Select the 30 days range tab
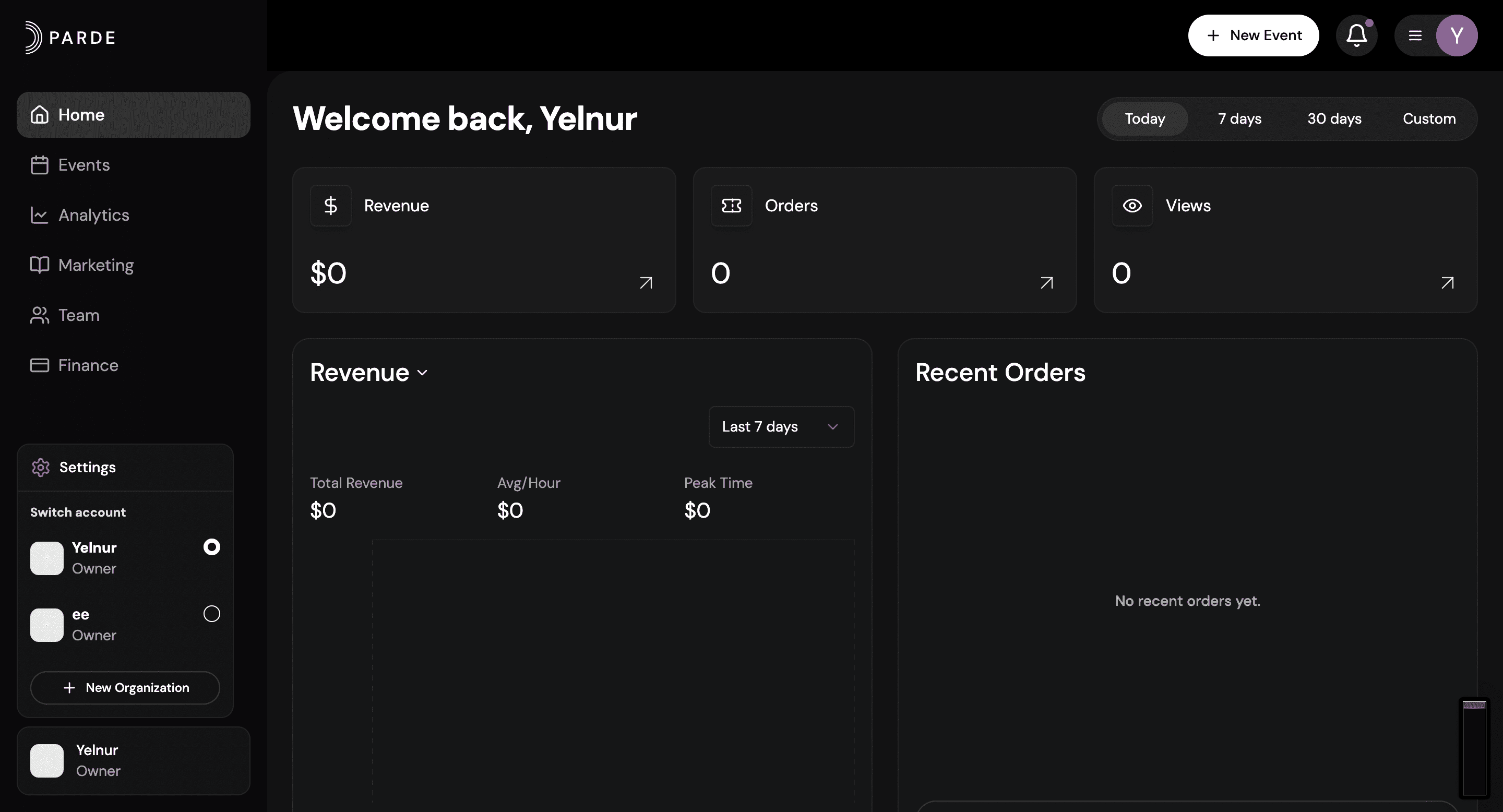 (x=1334, y=119)
